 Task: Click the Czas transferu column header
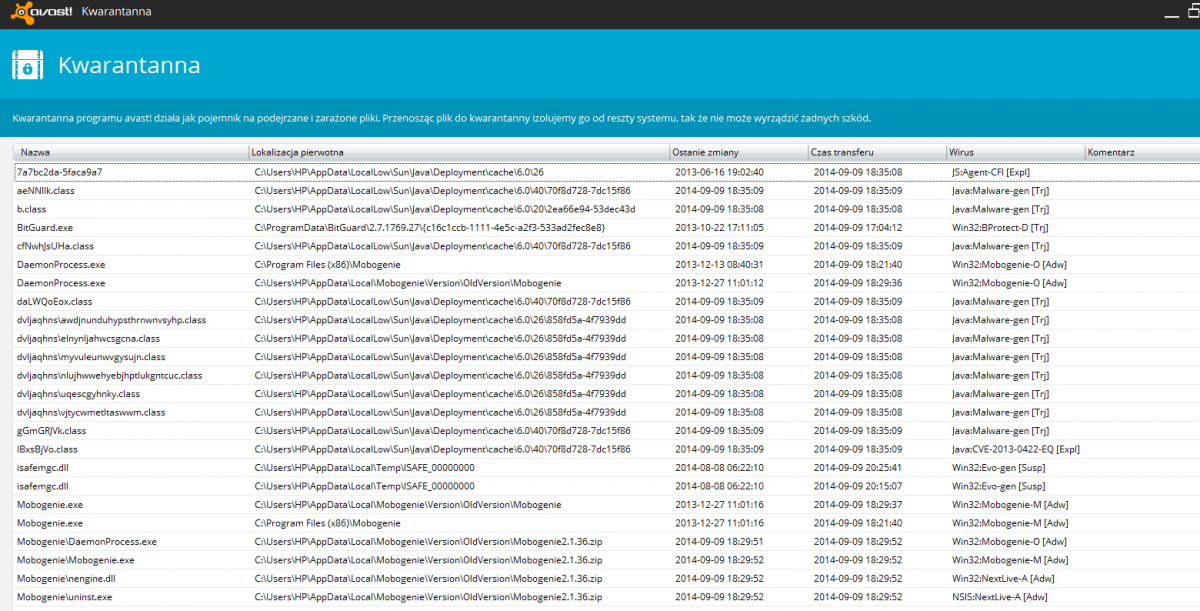pos(877,152)
